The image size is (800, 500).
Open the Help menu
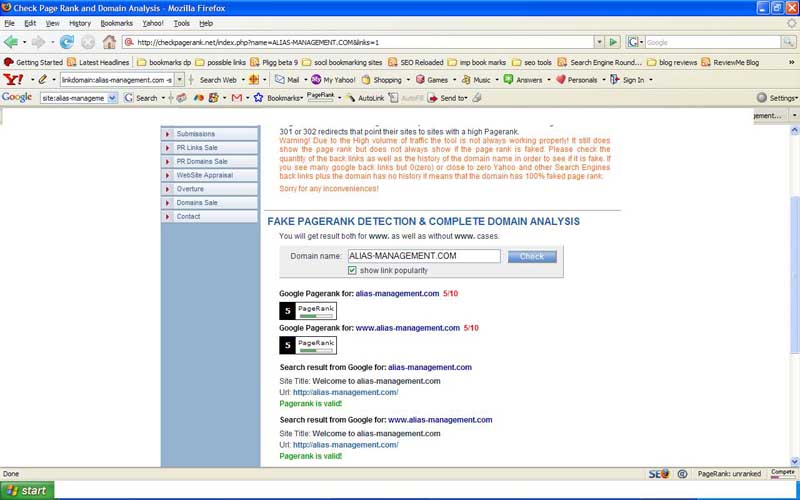click(206, 23)
